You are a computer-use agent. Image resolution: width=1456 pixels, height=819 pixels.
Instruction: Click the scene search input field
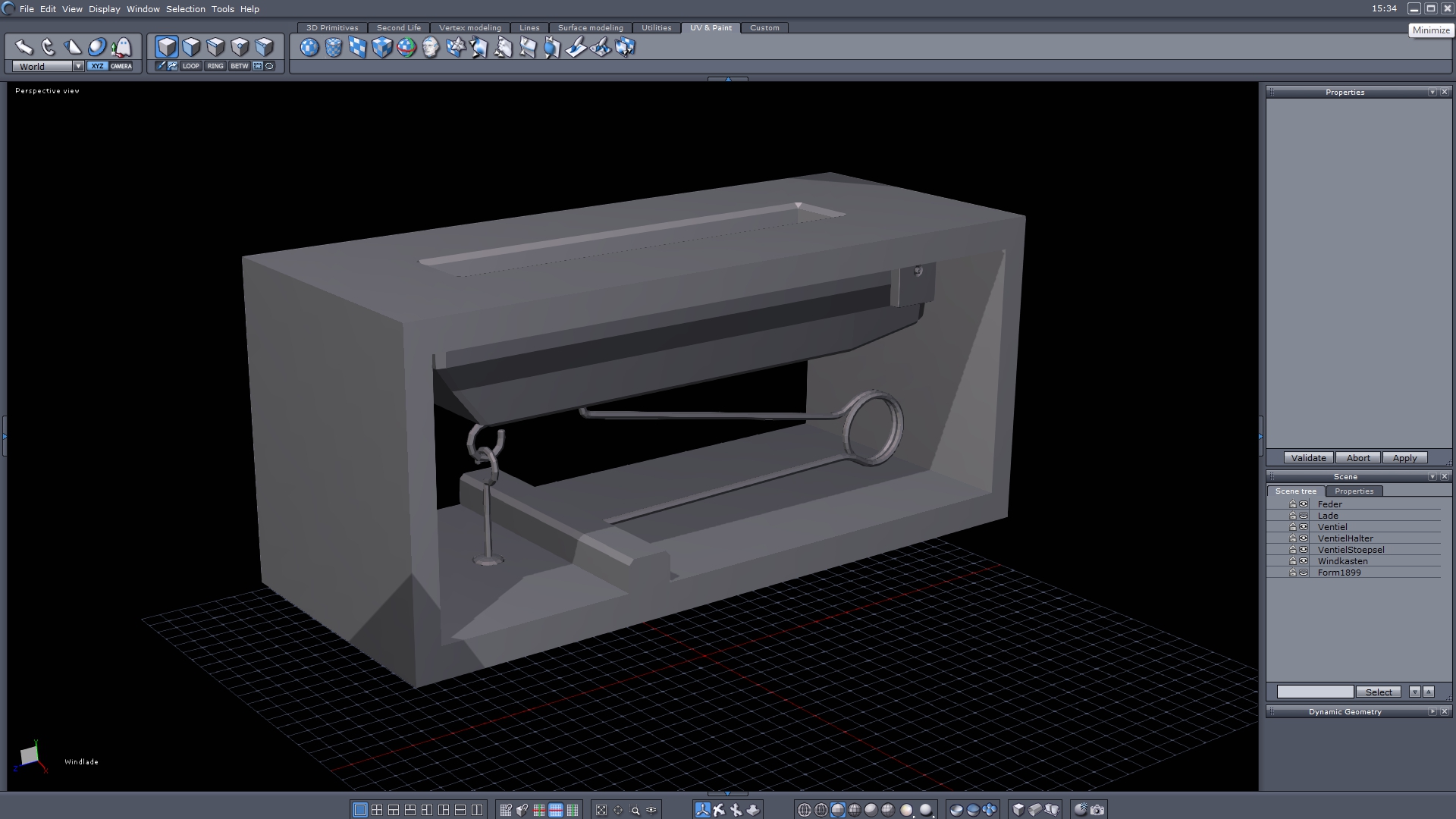point(1315,692)
